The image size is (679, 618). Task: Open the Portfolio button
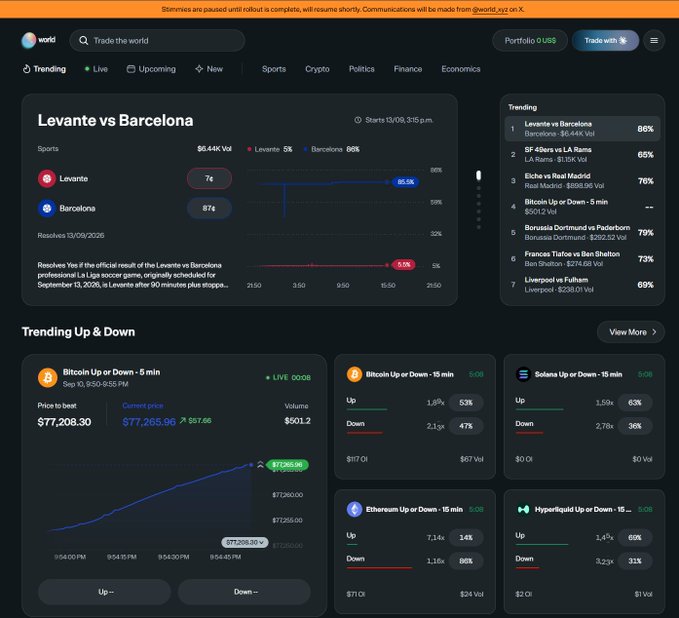pos(530,40)
